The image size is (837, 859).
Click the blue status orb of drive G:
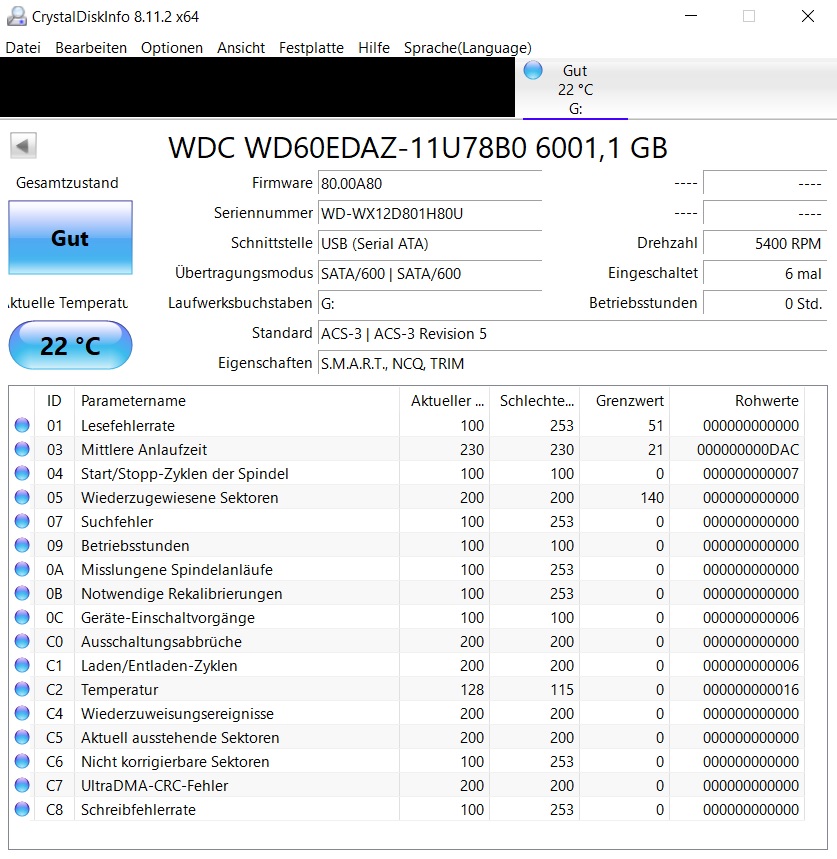click(x=532, y=71)
